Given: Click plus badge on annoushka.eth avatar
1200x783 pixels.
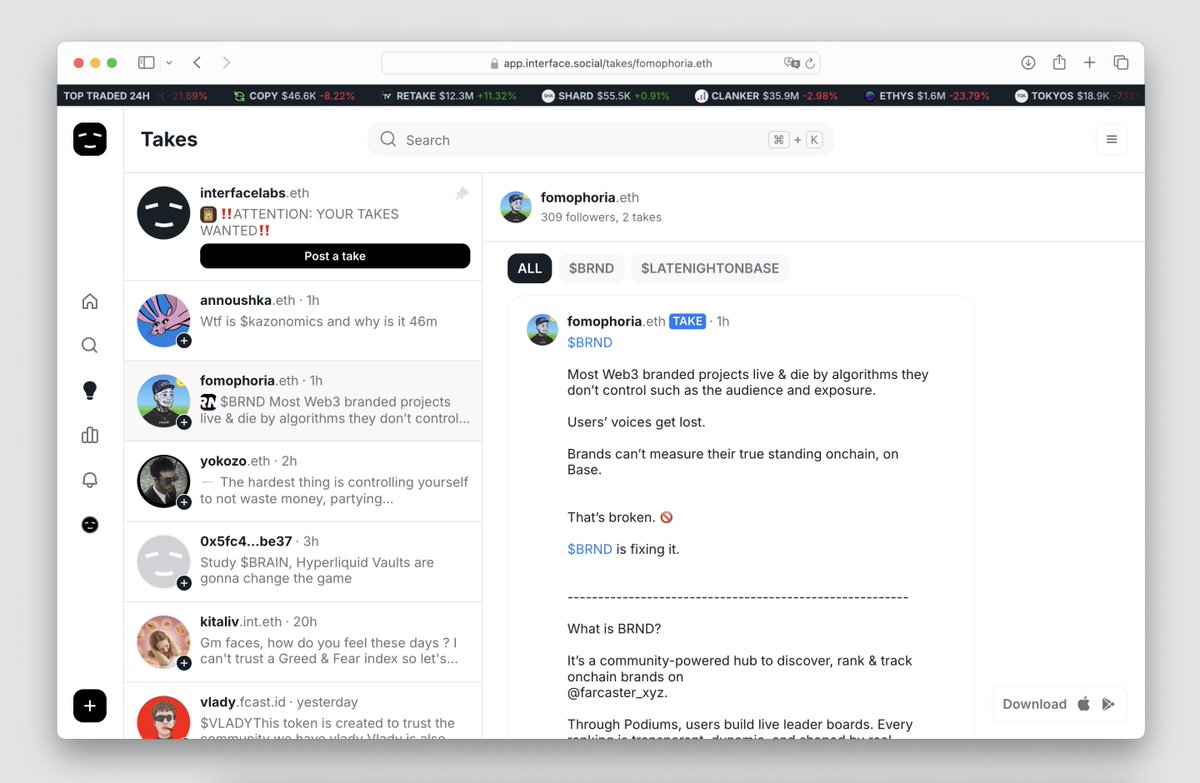Looking at the screenshot, I should click(x=184, y=341).
